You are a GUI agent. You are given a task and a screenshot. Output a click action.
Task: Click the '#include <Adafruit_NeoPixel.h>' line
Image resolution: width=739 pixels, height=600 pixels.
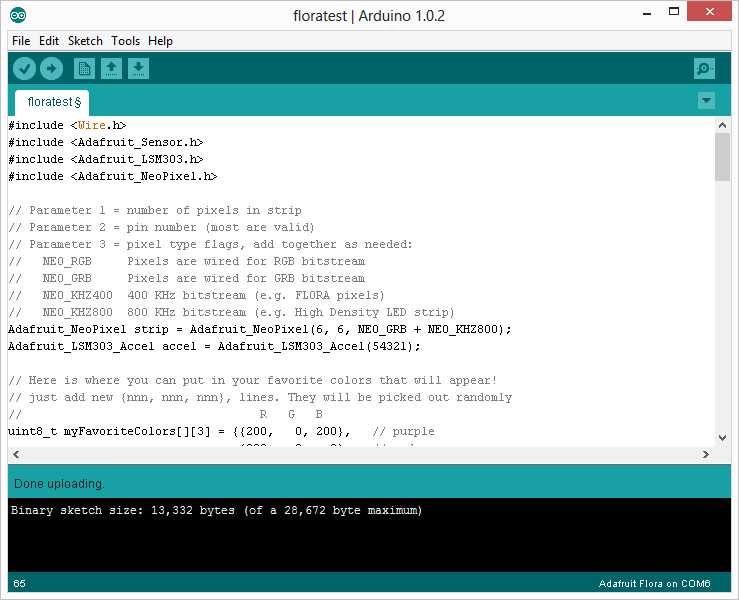(113, 176)
